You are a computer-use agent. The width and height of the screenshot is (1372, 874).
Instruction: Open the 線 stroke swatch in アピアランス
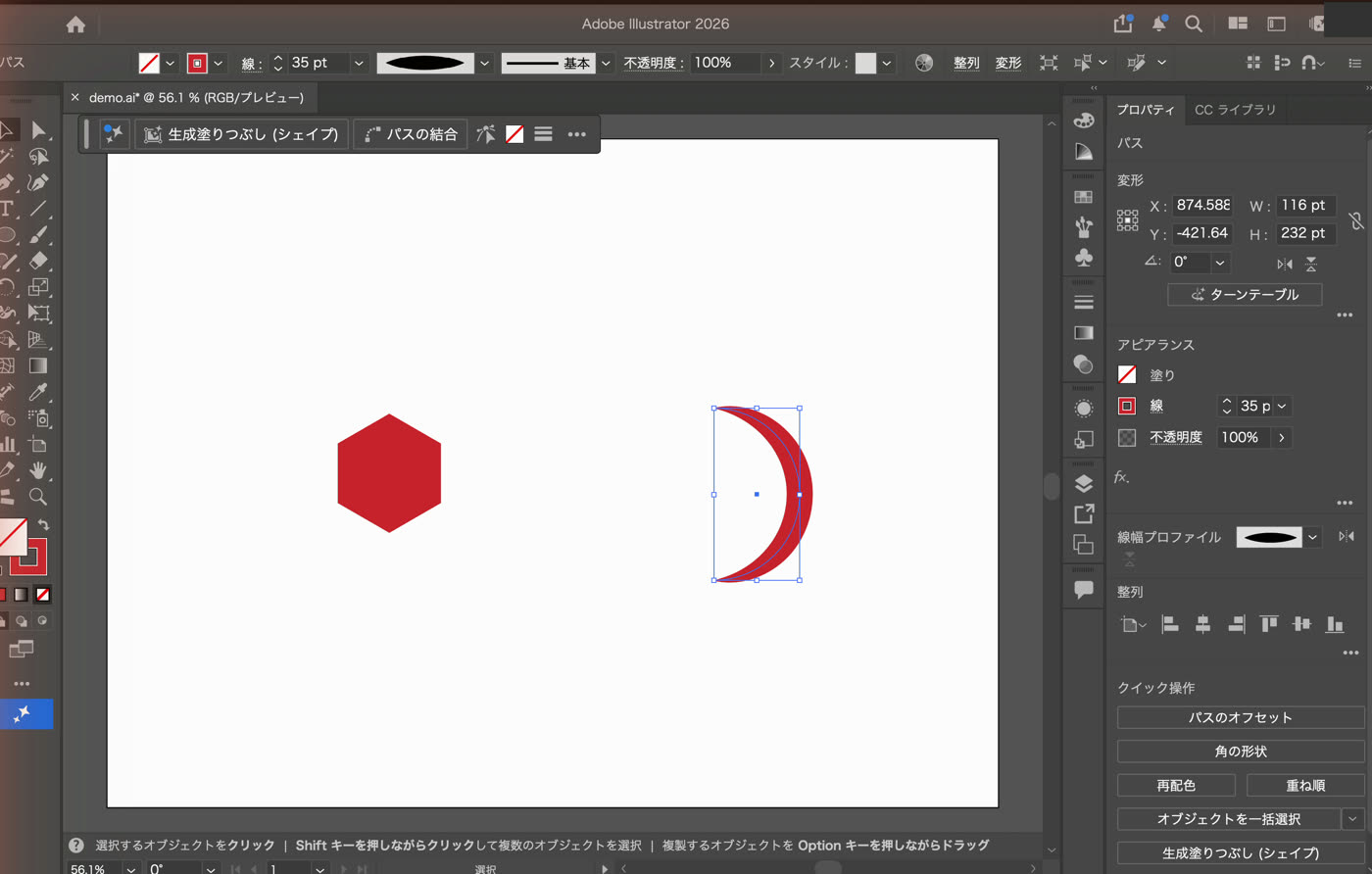click(x=1127, y=406)
